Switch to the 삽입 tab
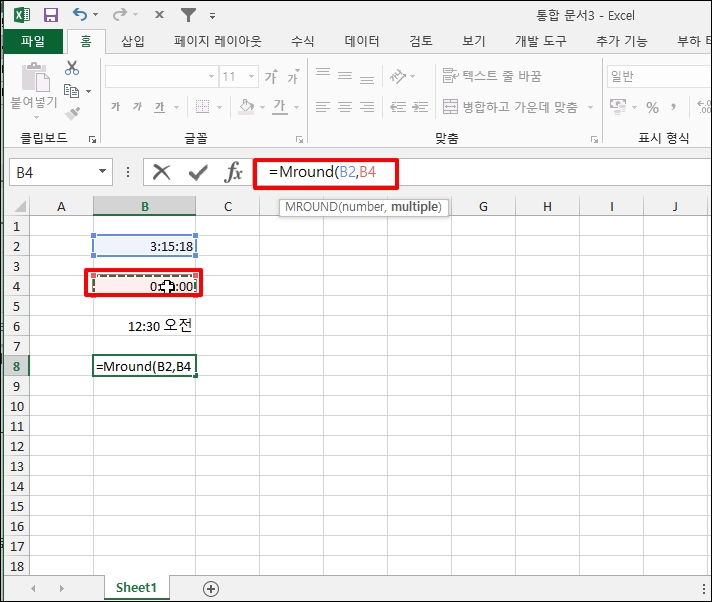The image size is (712, 602). (x=133, y=42)
